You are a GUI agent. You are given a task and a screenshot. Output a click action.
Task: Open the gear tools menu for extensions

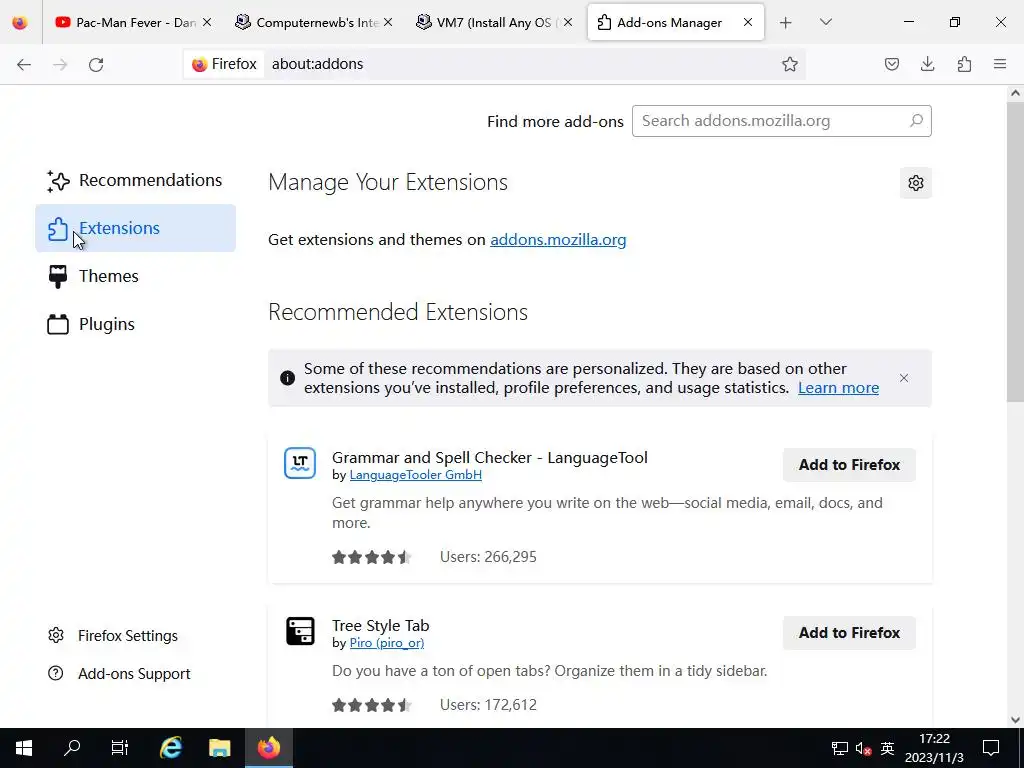pyautogui.click(x=916, y=183)
